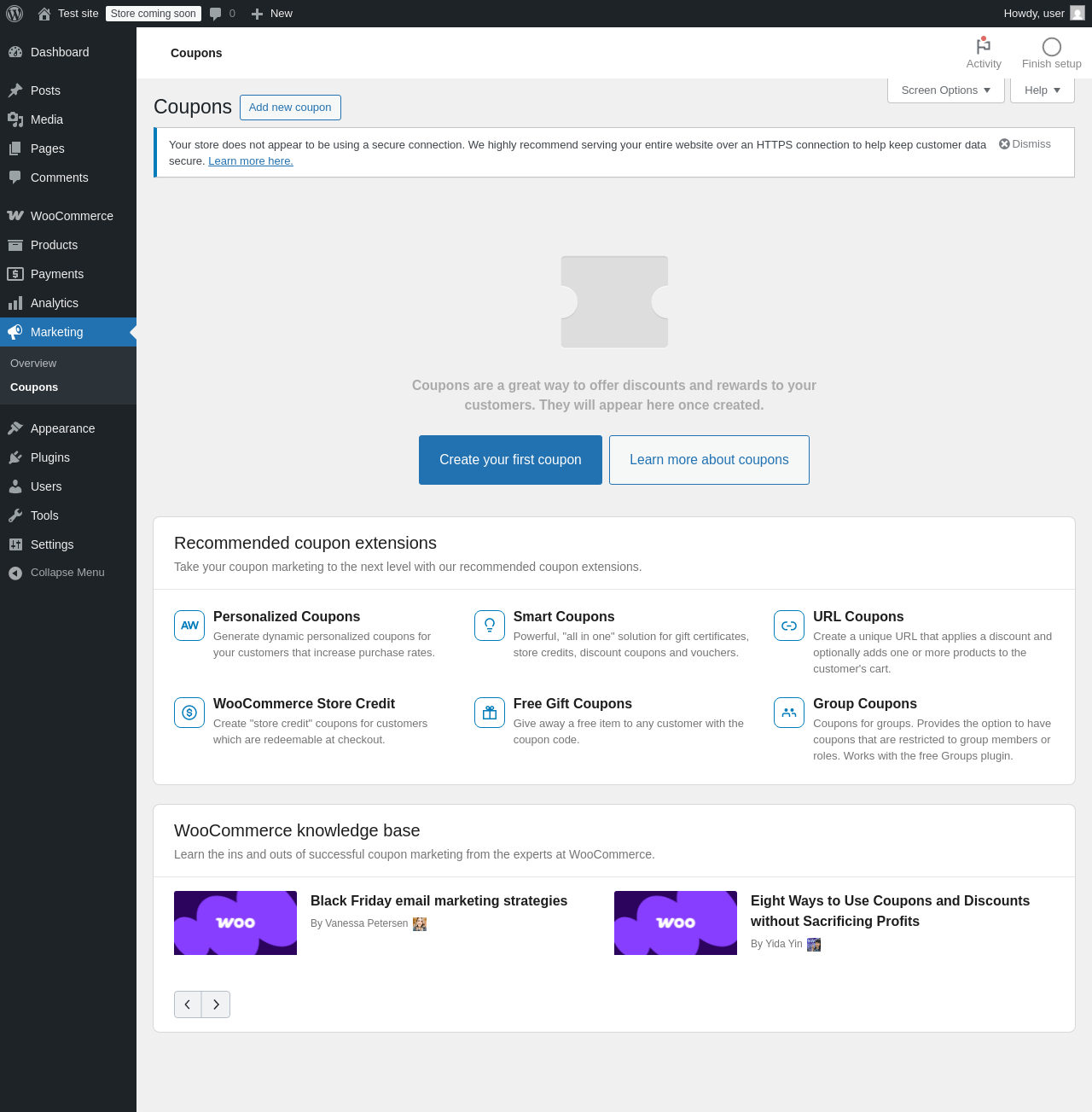This screenshot has height=1112, width=1092.
Task: Go to the Dashboard menu label
Action: click(60, 52)
